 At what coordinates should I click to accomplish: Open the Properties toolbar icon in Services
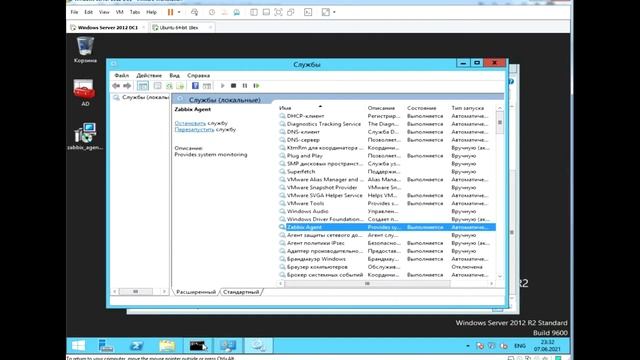(157, 86)
